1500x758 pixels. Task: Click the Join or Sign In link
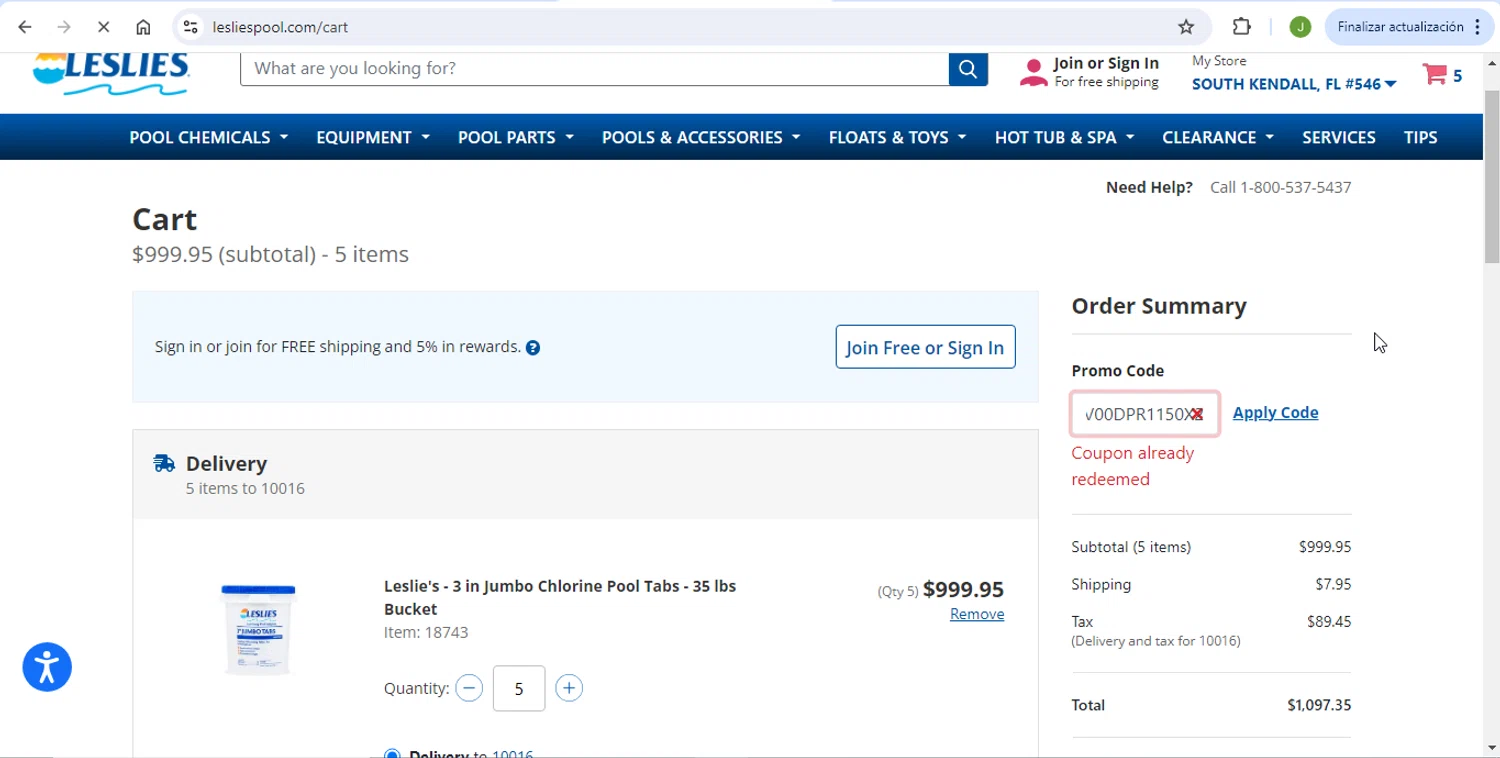(x=1106, y=63)
